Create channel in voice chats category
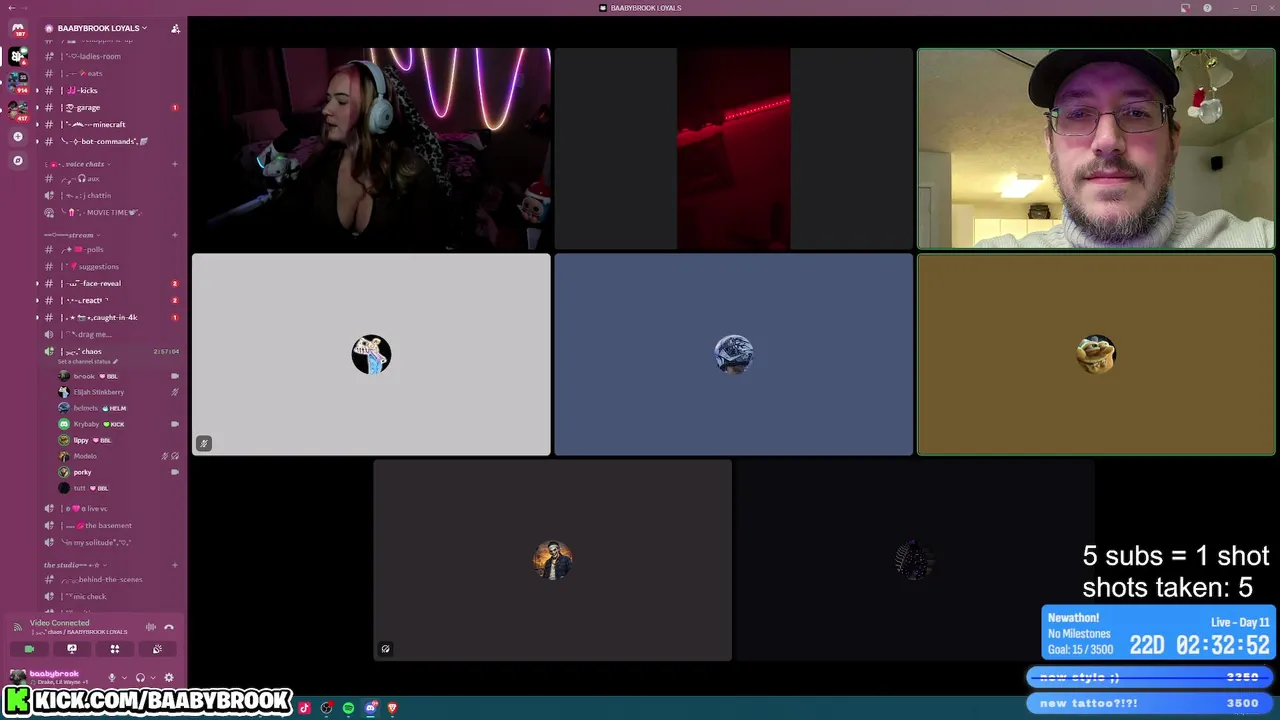This screenshot has height=720, width=1280. [x=175, y=164]
